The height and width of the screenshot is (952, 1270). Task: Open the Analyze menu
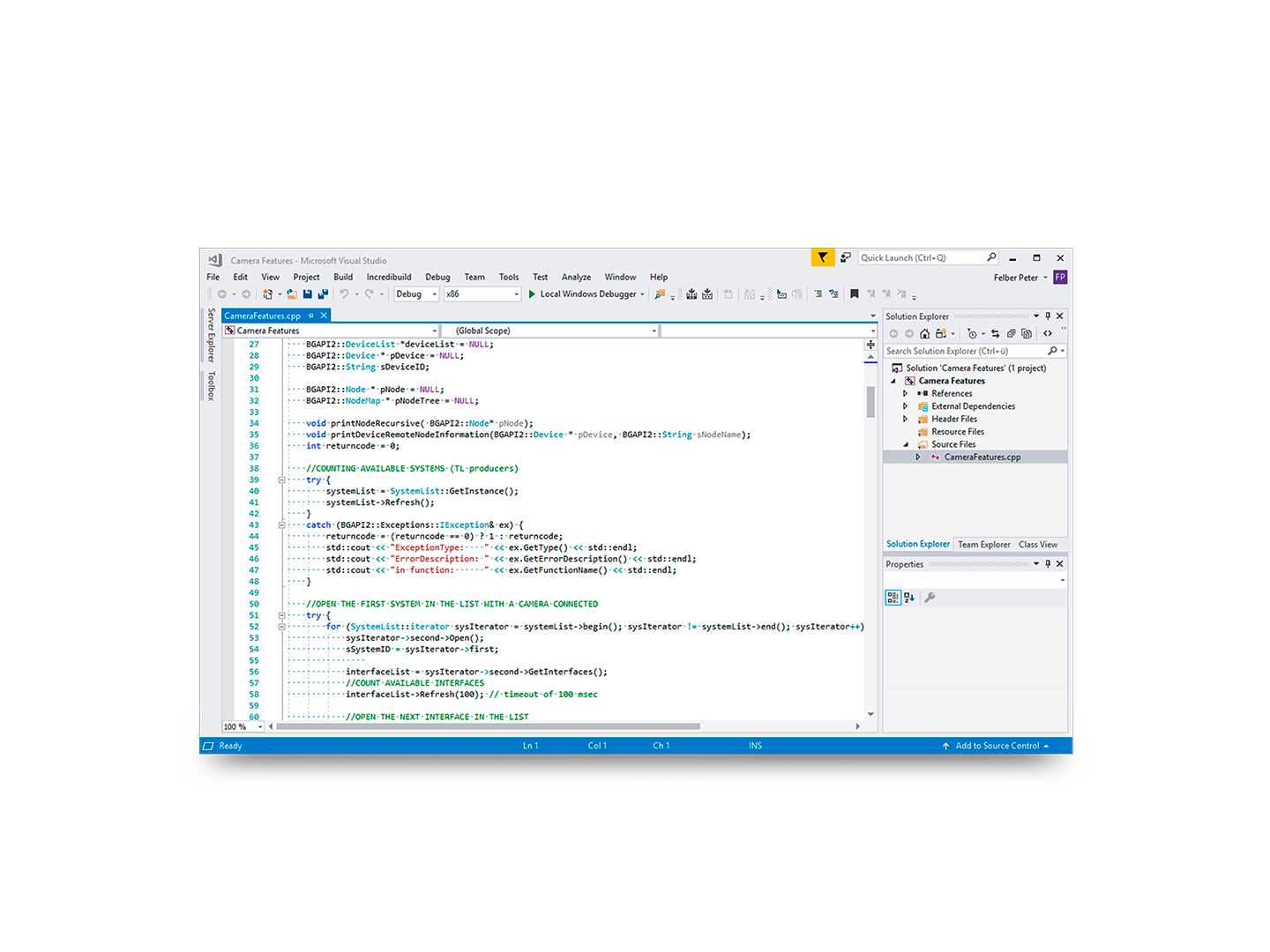click(576, 277)
